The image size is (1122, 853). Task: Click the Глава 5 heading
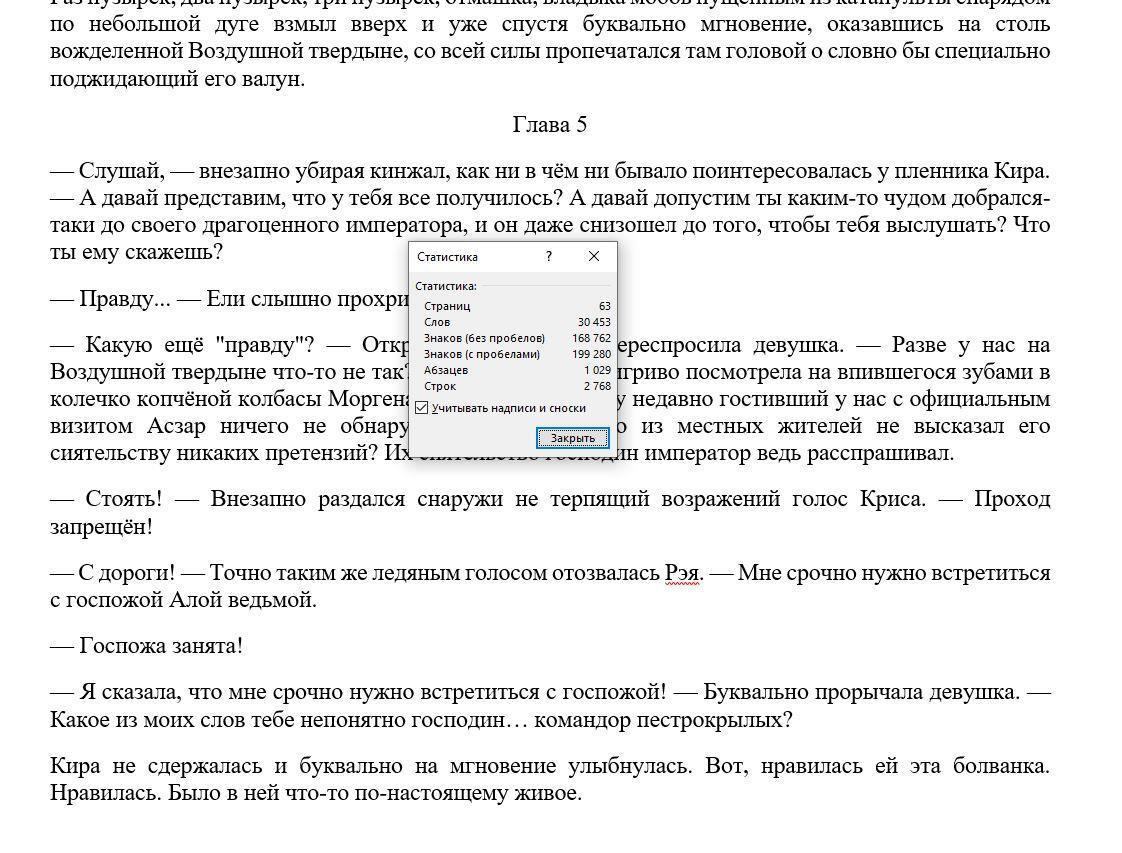coord(549,125)
